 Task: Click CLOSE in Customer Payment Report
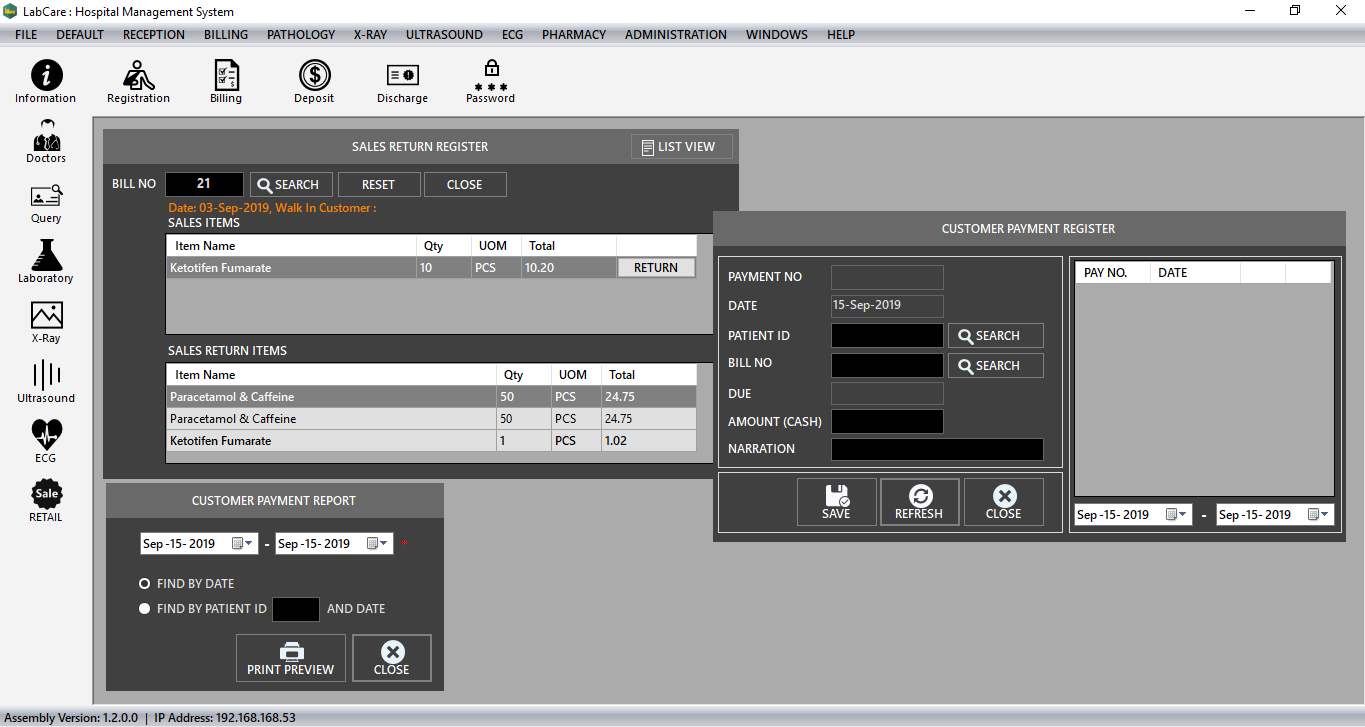392,658
